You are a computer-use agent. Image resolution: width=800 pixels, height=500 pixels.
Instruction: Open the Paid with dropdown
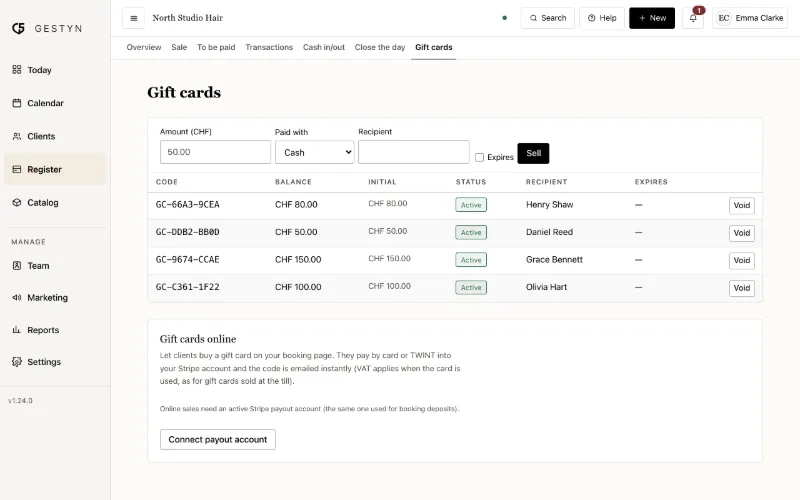click(315, 152)
